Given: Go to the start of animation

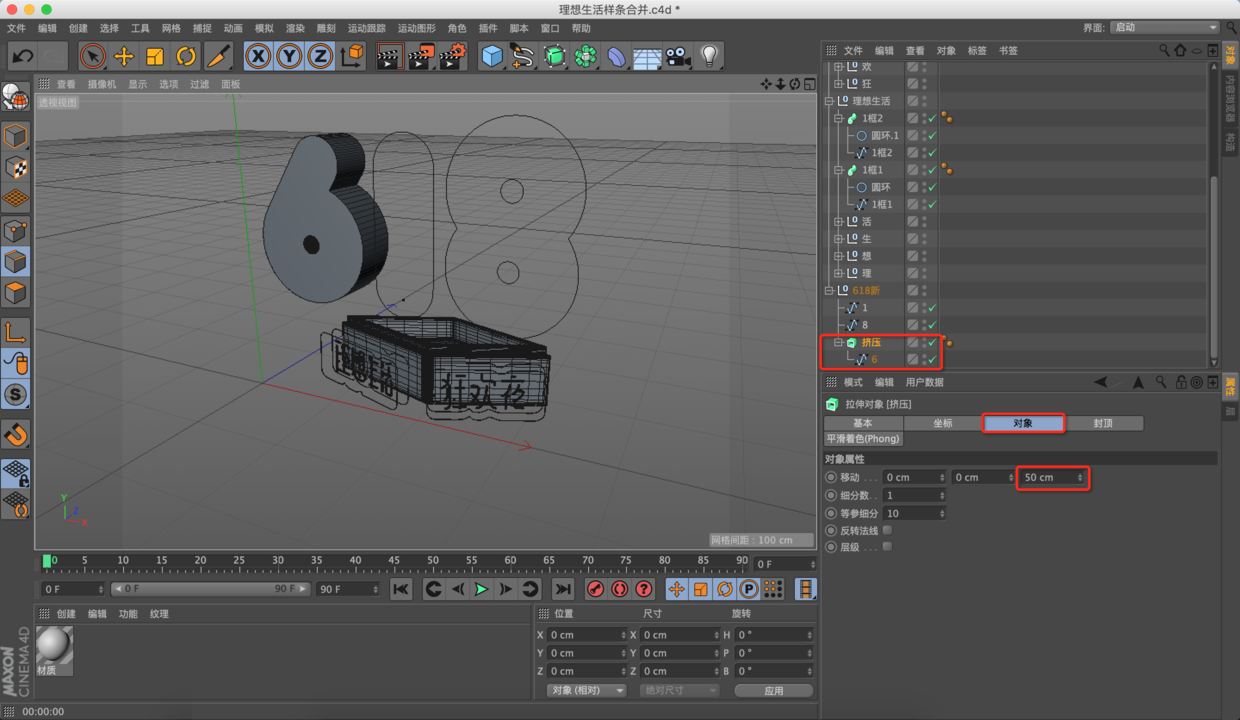Looking at the screenshot, I should 400,589.
